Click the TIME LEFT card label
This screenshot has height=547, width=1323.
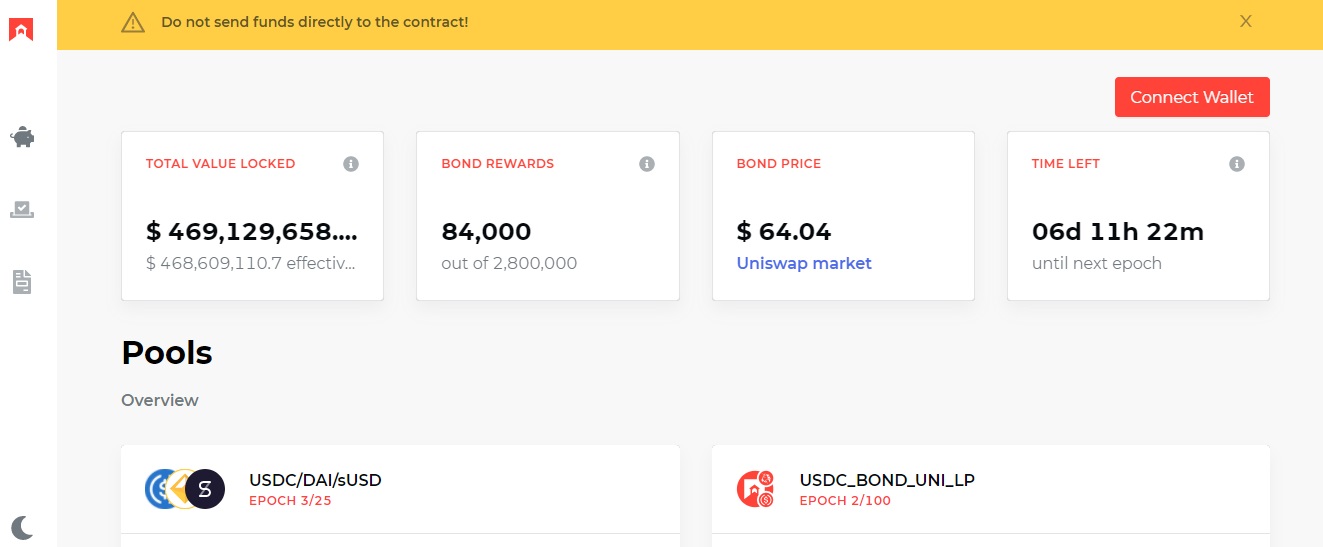[x=1066, y=164]
